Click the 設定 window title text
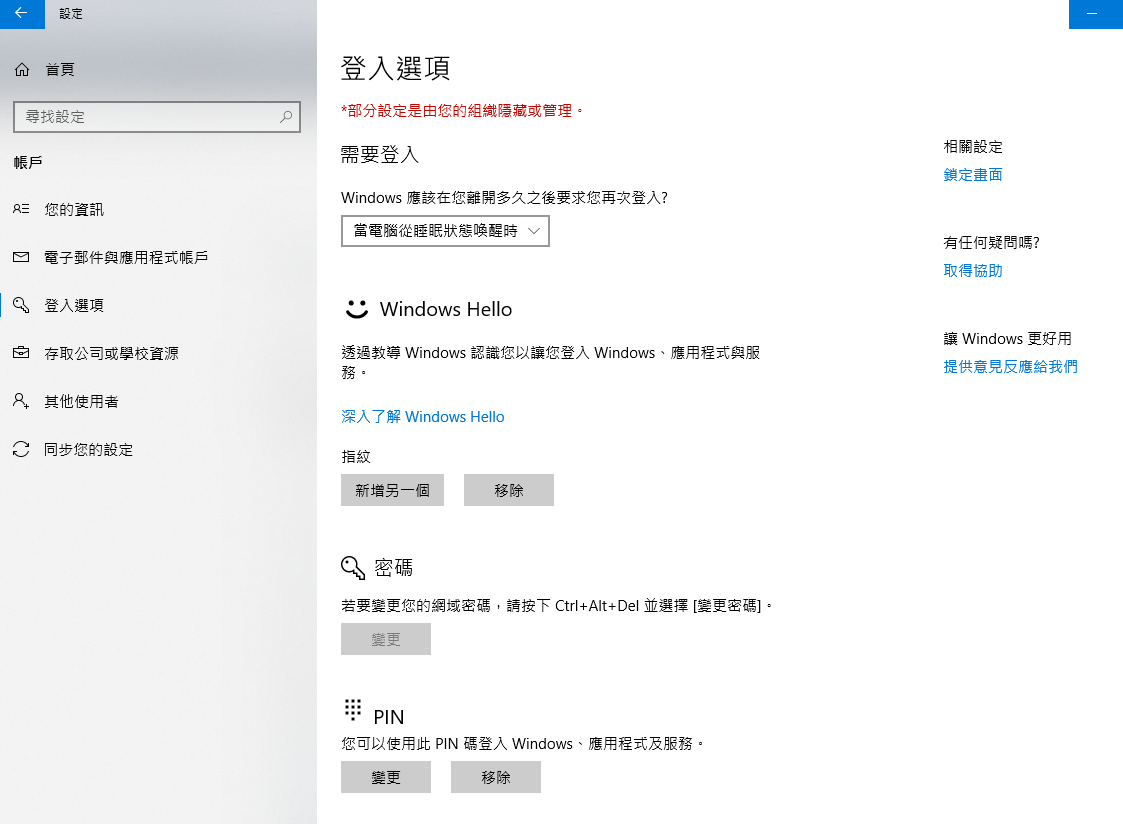Viewport: 1123px width, 824px height. pyautogui.click(x=71, y=14)
